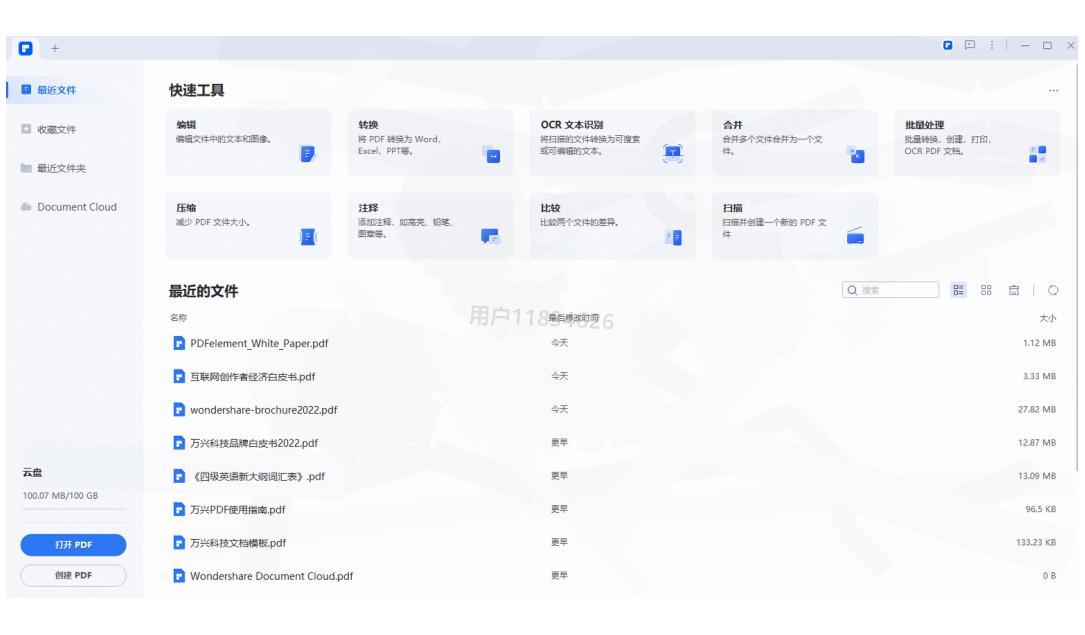This screenshot has height=635, width=1085.
Task: Click the 27.82 MB size value
Action: [x=1037, y=409]
